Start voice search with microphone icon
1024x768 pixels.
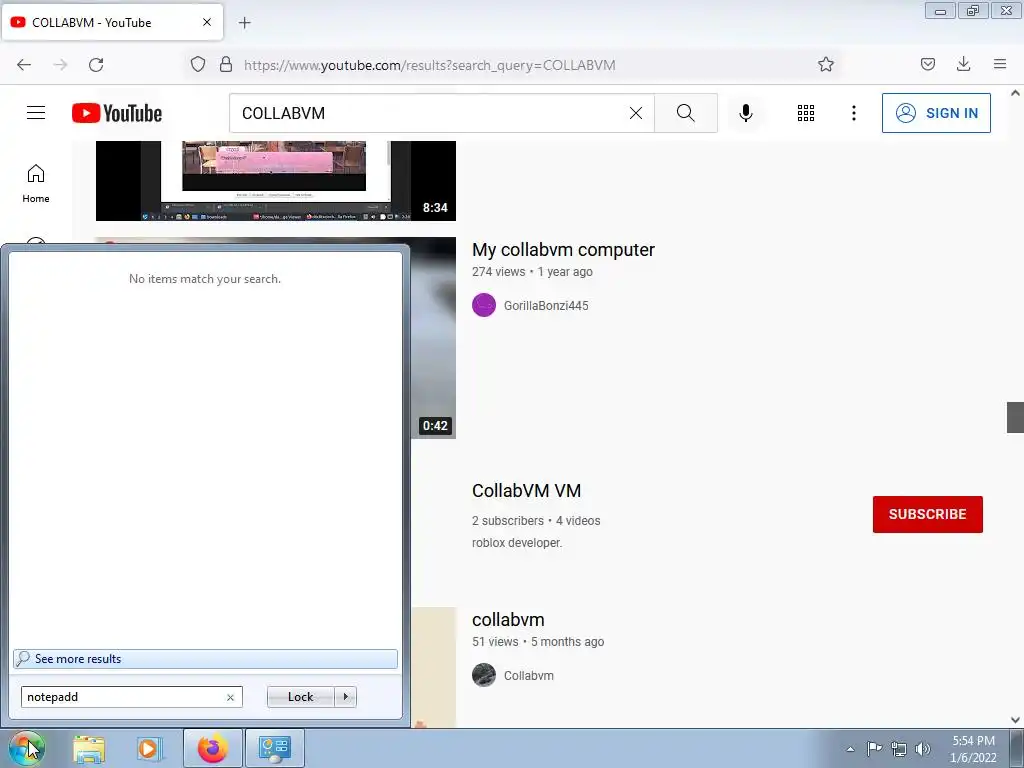[x=746, y=113]
